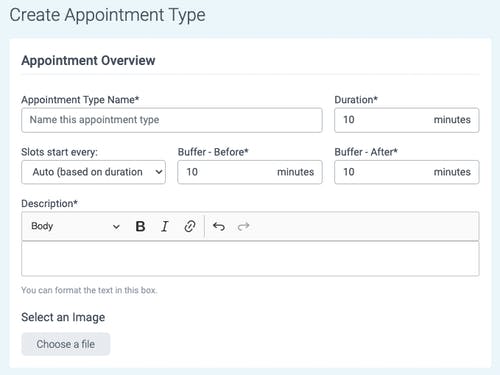Edit the Buffer - Before minutes field
The image size is (500, 375).
click(x=250, y=172)
